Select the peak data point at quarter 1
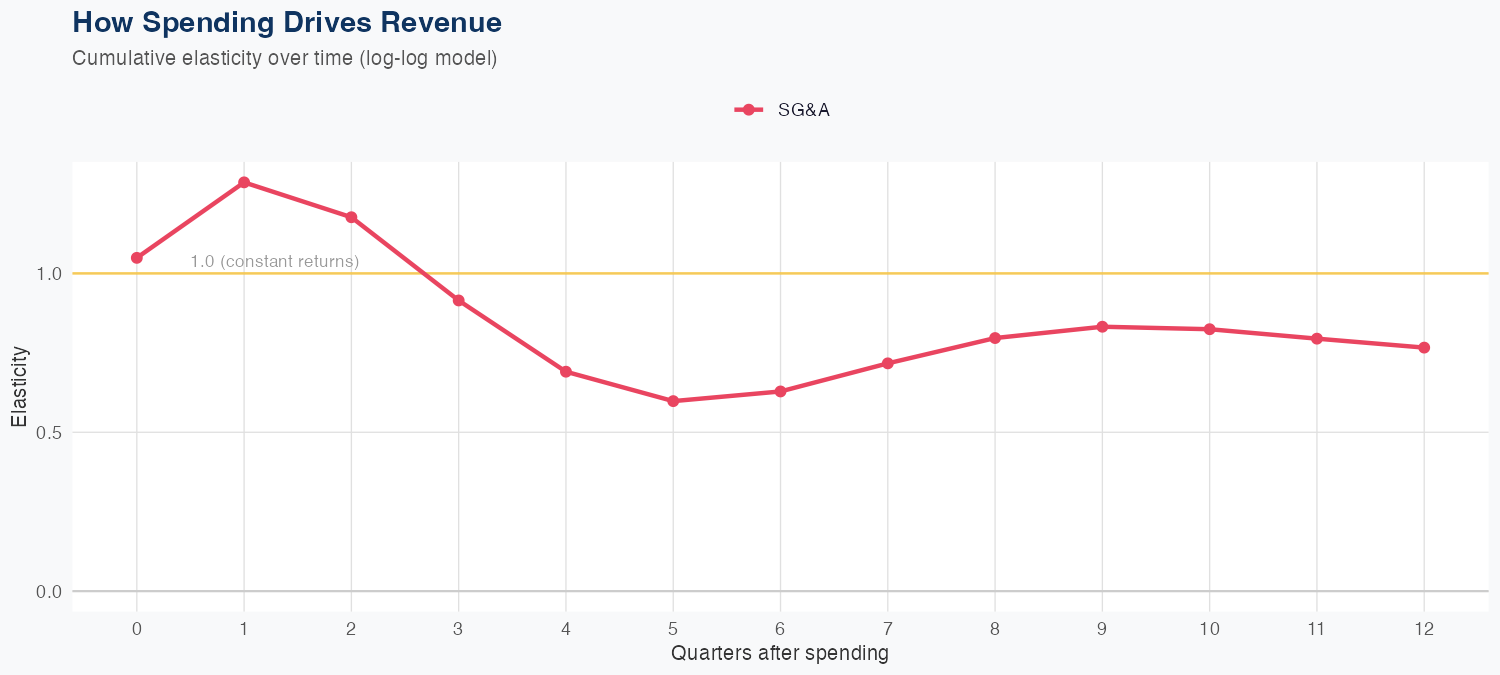The image size is (1500, 675). 244,182
